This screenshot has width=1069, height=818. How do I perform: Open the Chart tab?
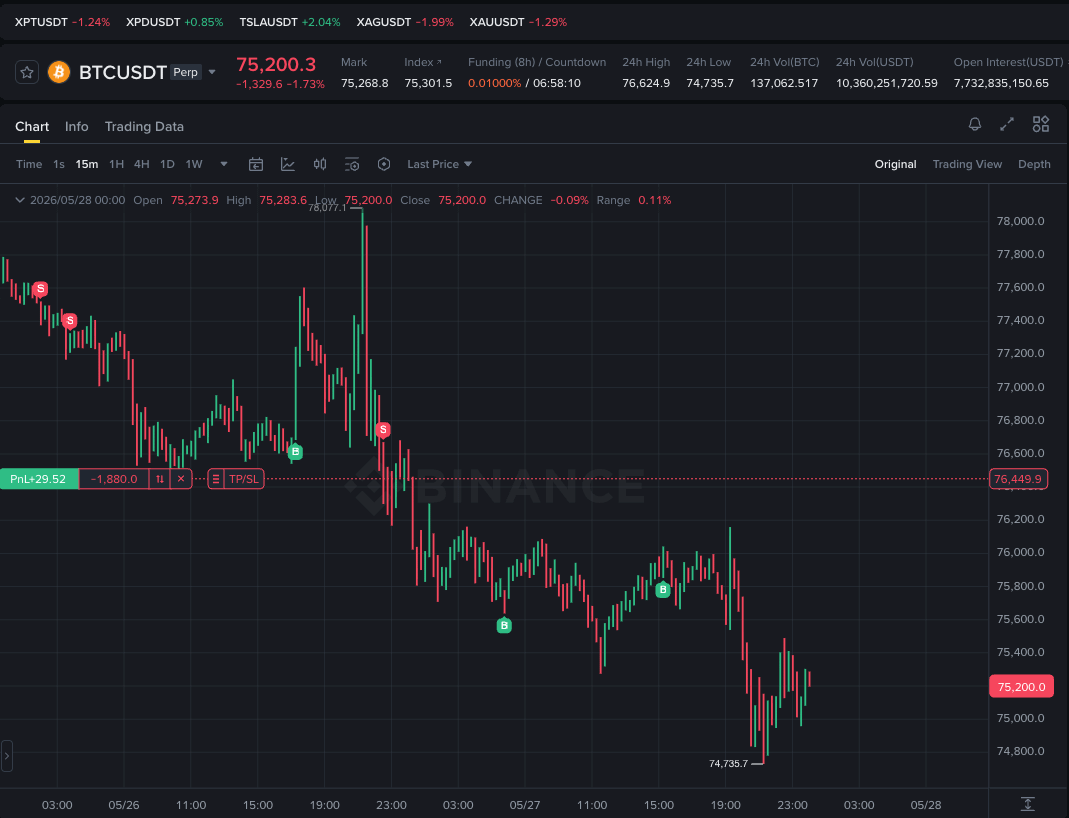click(x=32, y=127)
